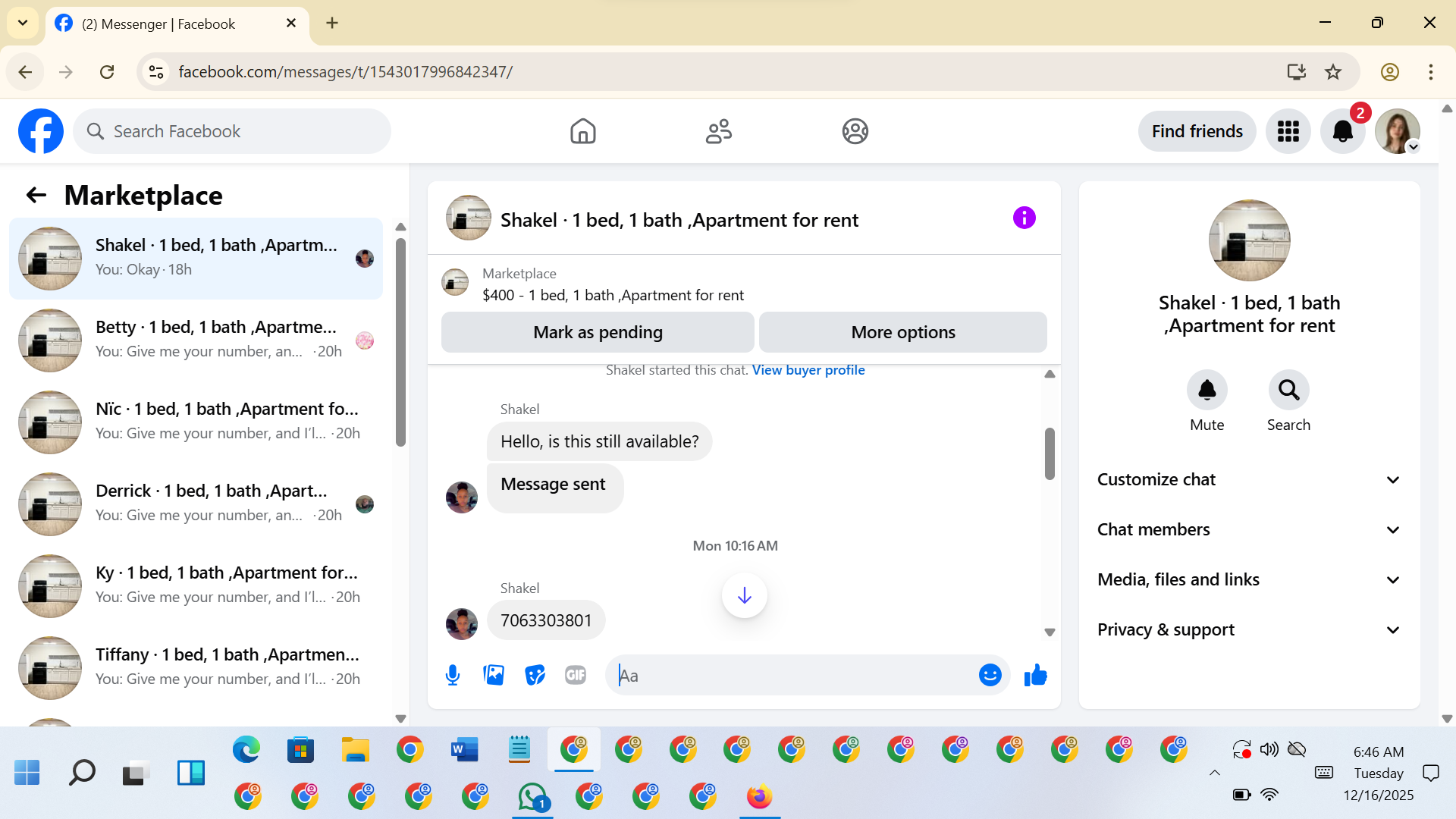The width and height of the screenshot is (1456, 819).
Task: Reload the Messenger page
Action: click(x=107, y=72)
